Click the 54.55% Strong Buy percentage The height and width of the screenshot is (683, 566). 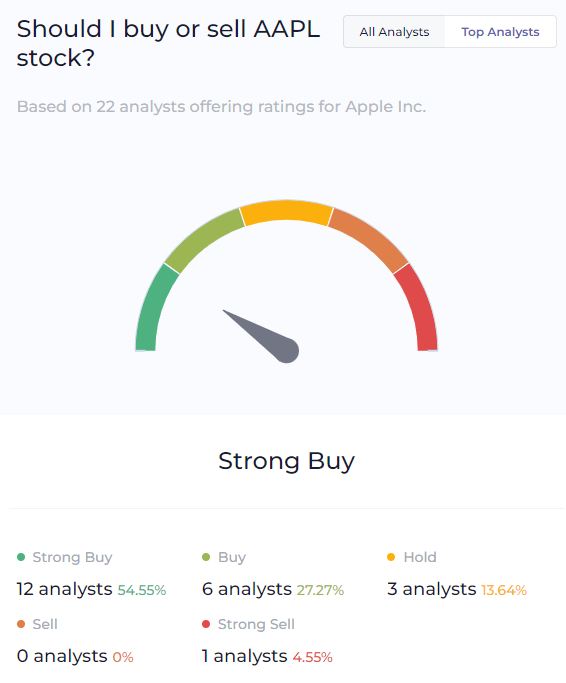tap(142, 590)
